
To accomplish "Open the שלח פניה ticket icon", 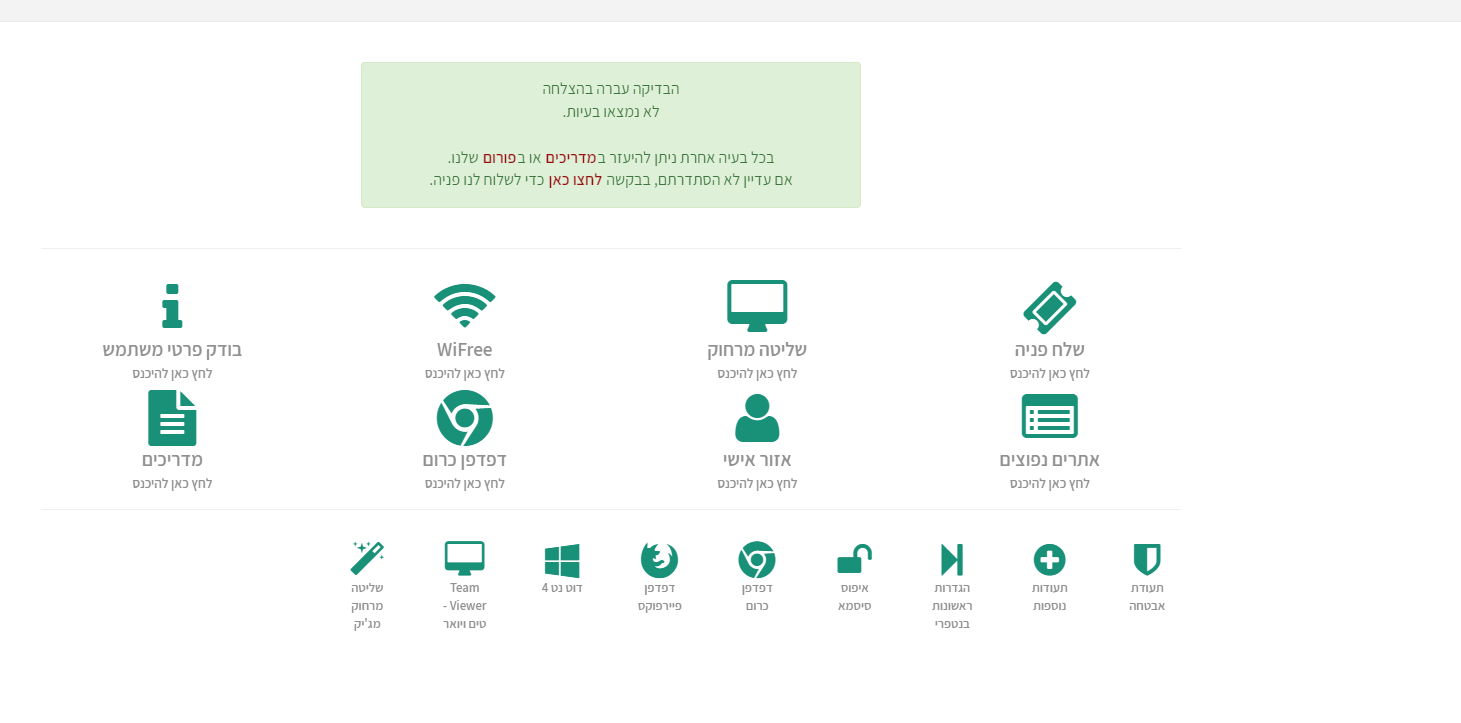I will 1049,307.
